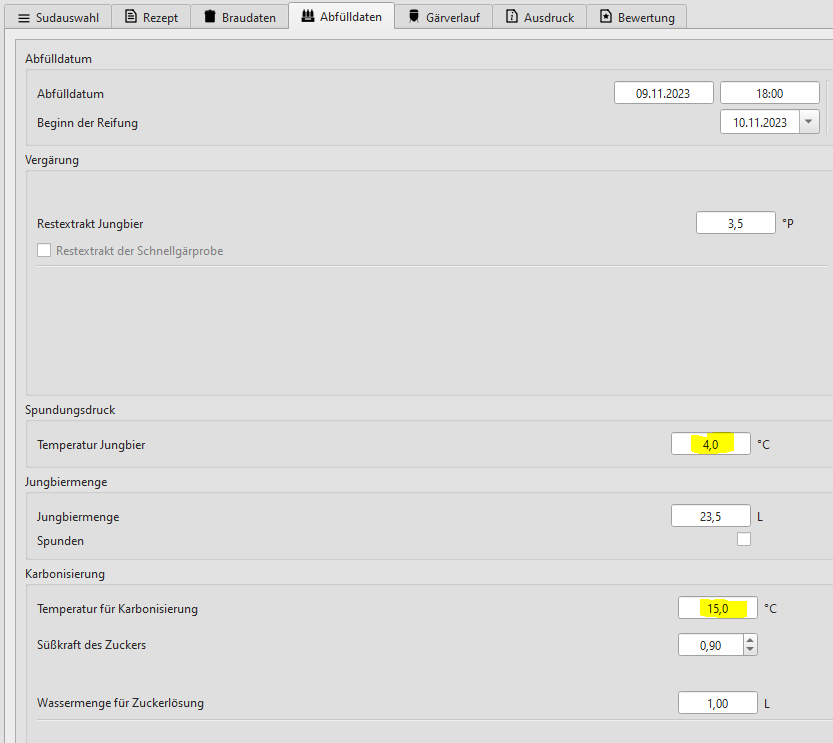833x743 pixels.
Task: Click the Abfülldatum date field 09.11.2023
Action: point(663,93)
